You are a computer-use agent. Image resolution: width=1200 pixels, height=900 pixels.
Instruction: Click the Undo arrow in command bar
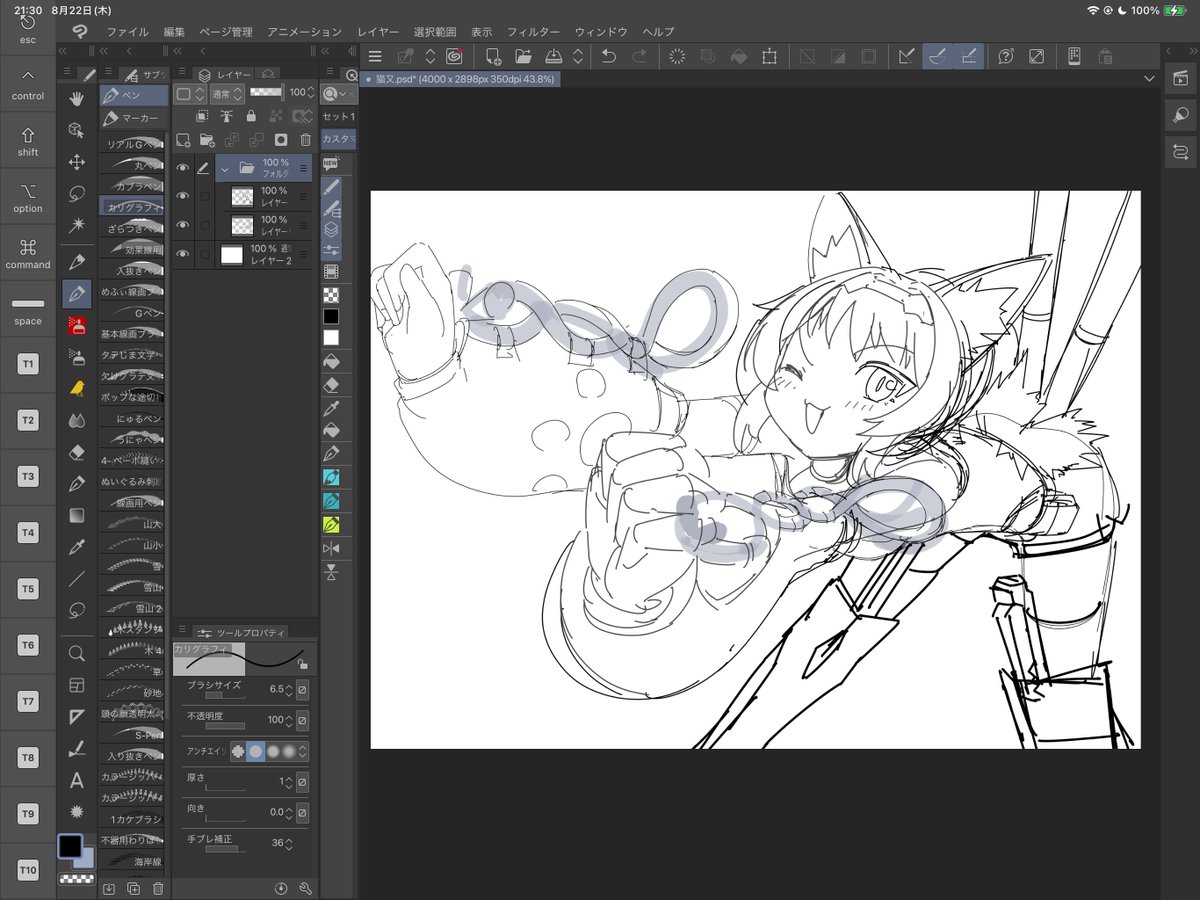coord(608,57)
